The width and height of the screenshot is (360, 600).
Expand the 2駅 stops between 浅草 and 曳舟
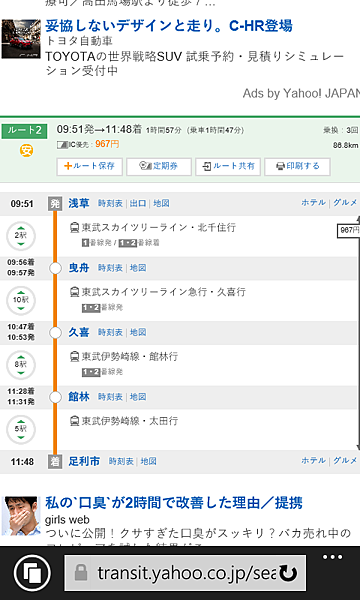(x=21, y=236)
